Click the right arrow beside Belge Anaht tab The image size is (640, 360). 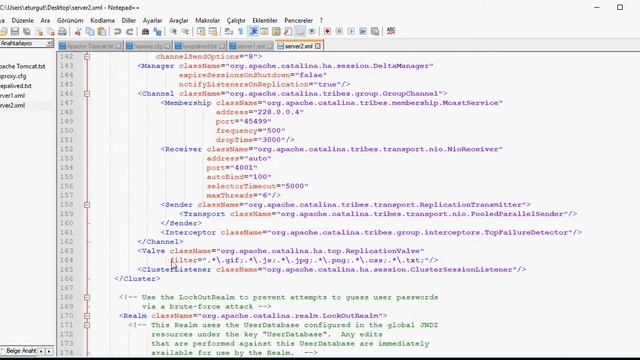click(x=49, y=351)
